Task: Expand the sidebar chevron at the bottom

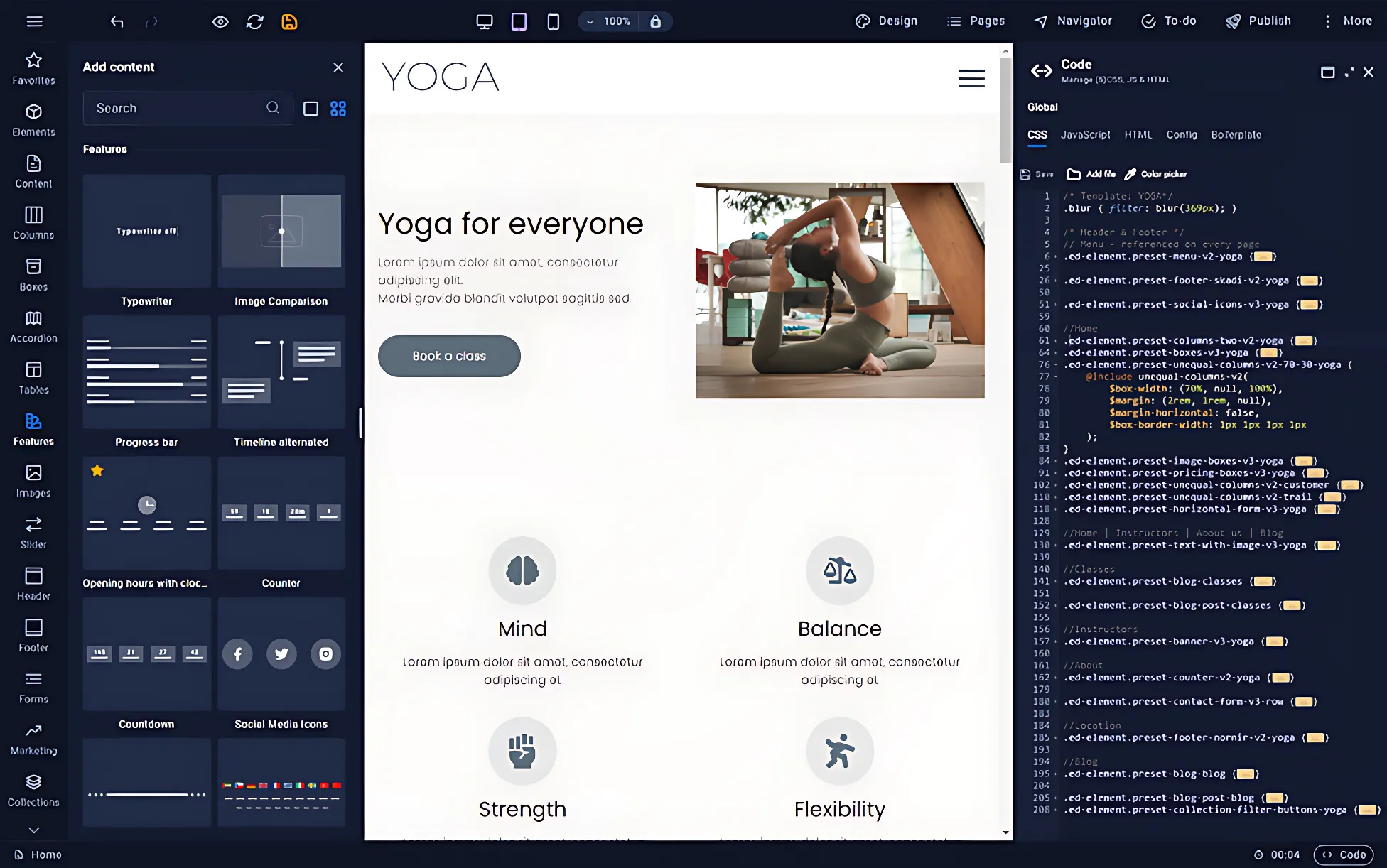Action: [33, 830]
